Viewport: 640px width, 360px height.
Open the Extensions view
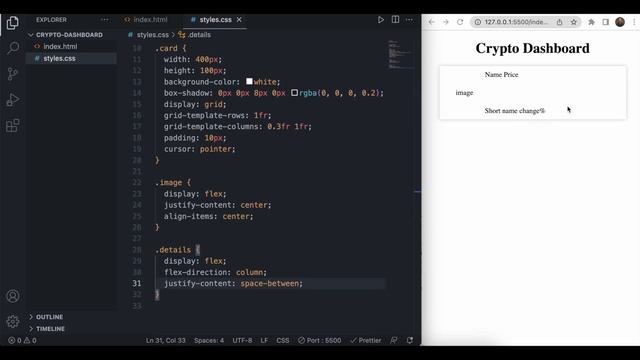(13, 125)
